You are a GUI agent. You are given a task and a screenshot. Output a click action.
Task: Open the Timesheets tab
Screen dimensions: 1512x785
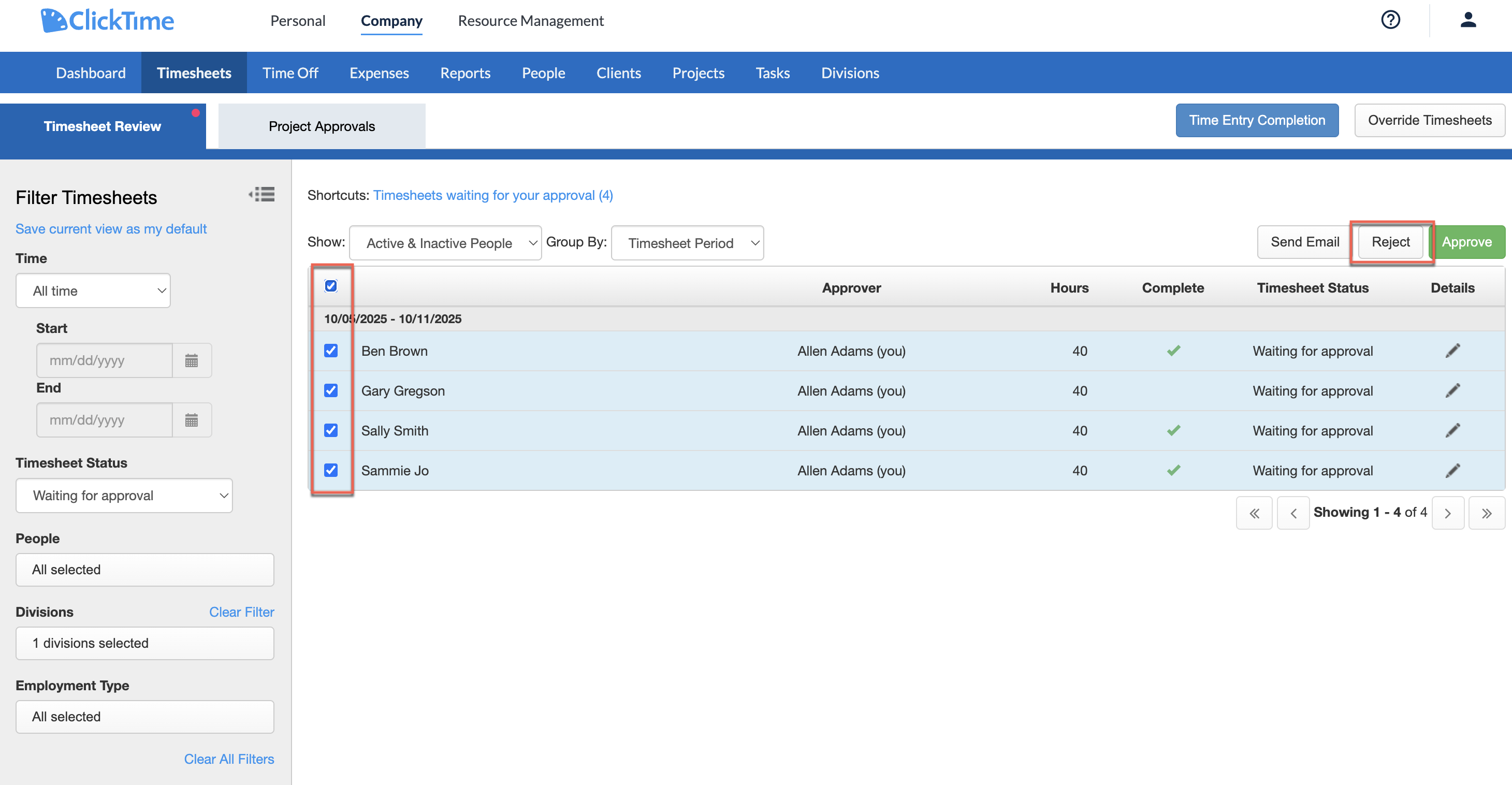click(x=194, y=73)
